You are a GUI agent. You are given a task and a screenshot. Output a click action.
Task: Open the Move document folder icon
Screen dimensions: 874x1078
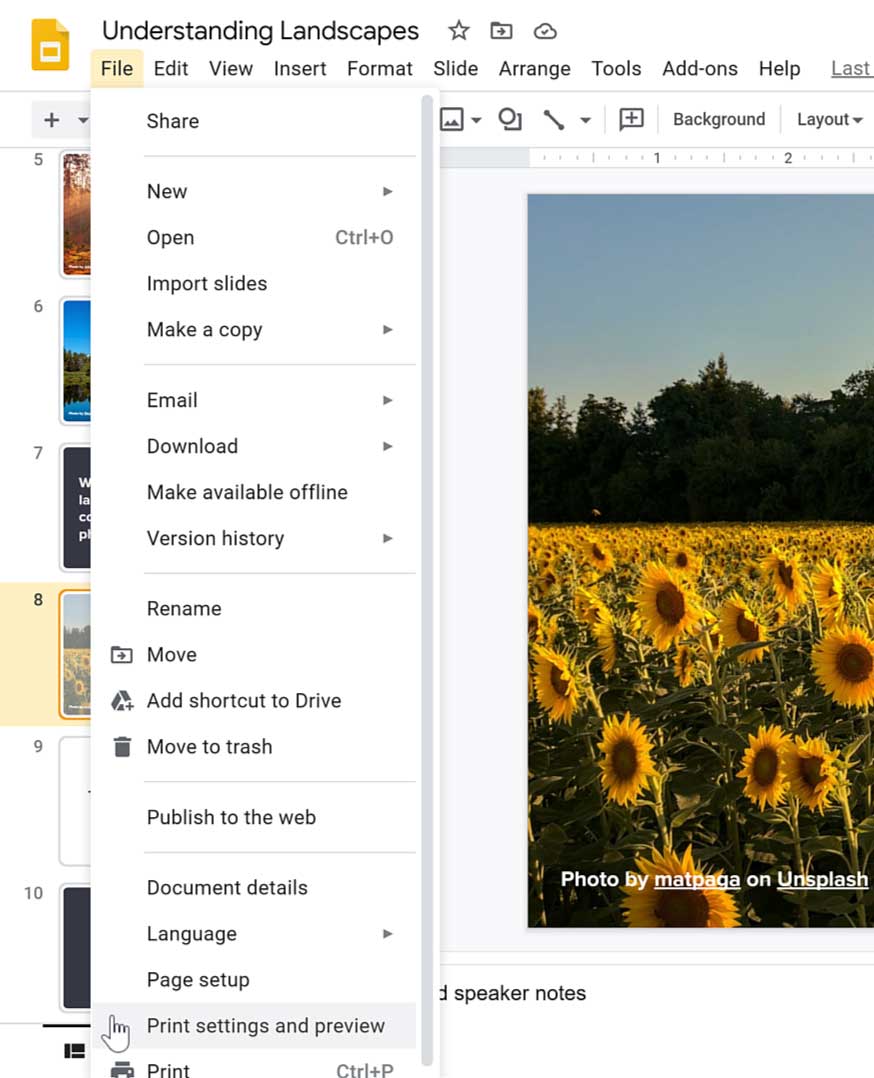click(x=501, y=31)
